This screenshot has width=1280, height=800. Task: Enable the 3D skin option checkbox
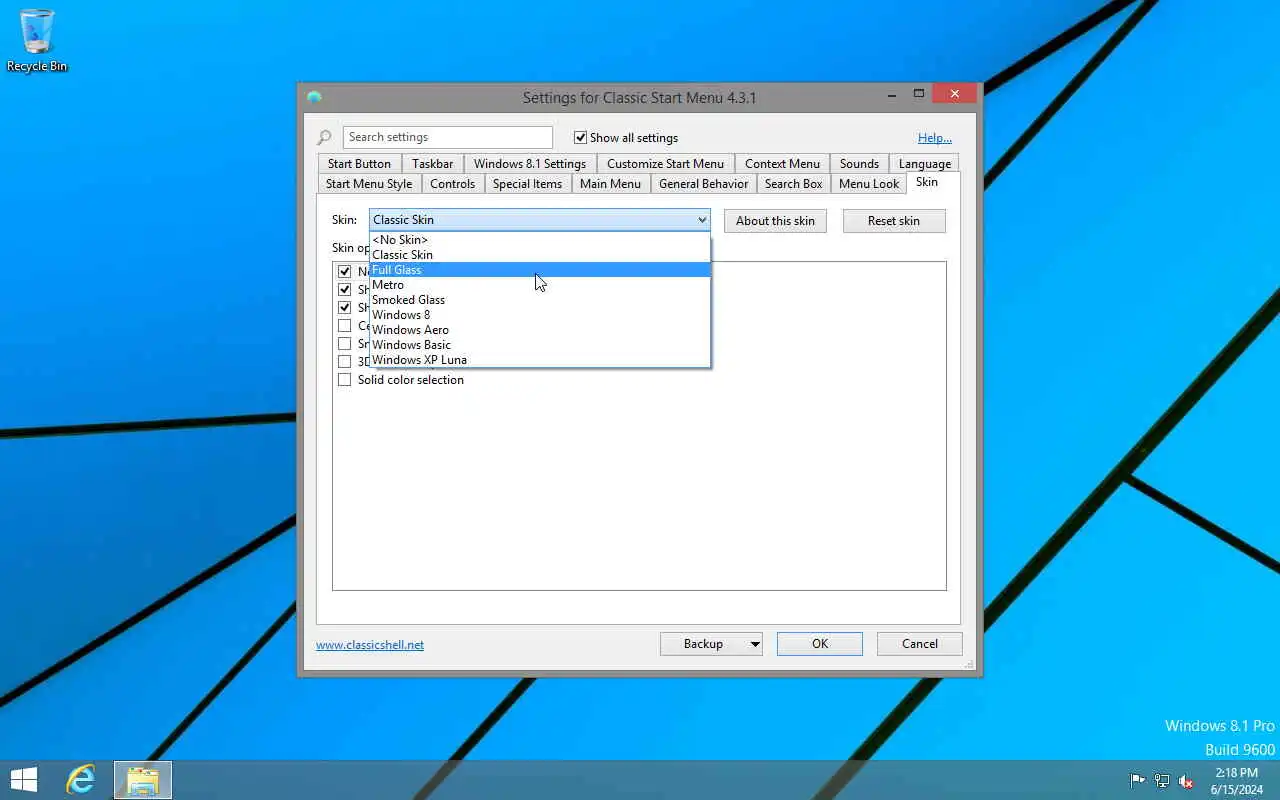pos(344,362)
